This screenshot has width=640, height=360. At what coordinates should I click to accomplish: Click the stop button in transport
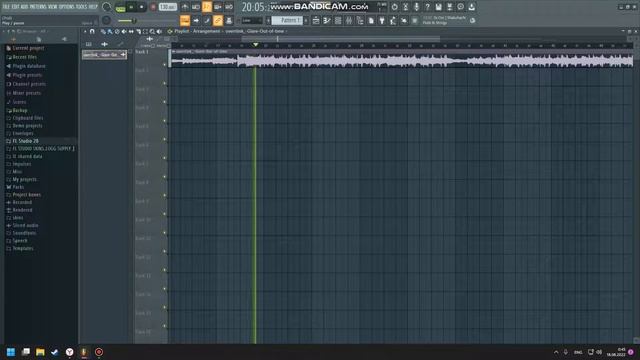pos(142,7)
